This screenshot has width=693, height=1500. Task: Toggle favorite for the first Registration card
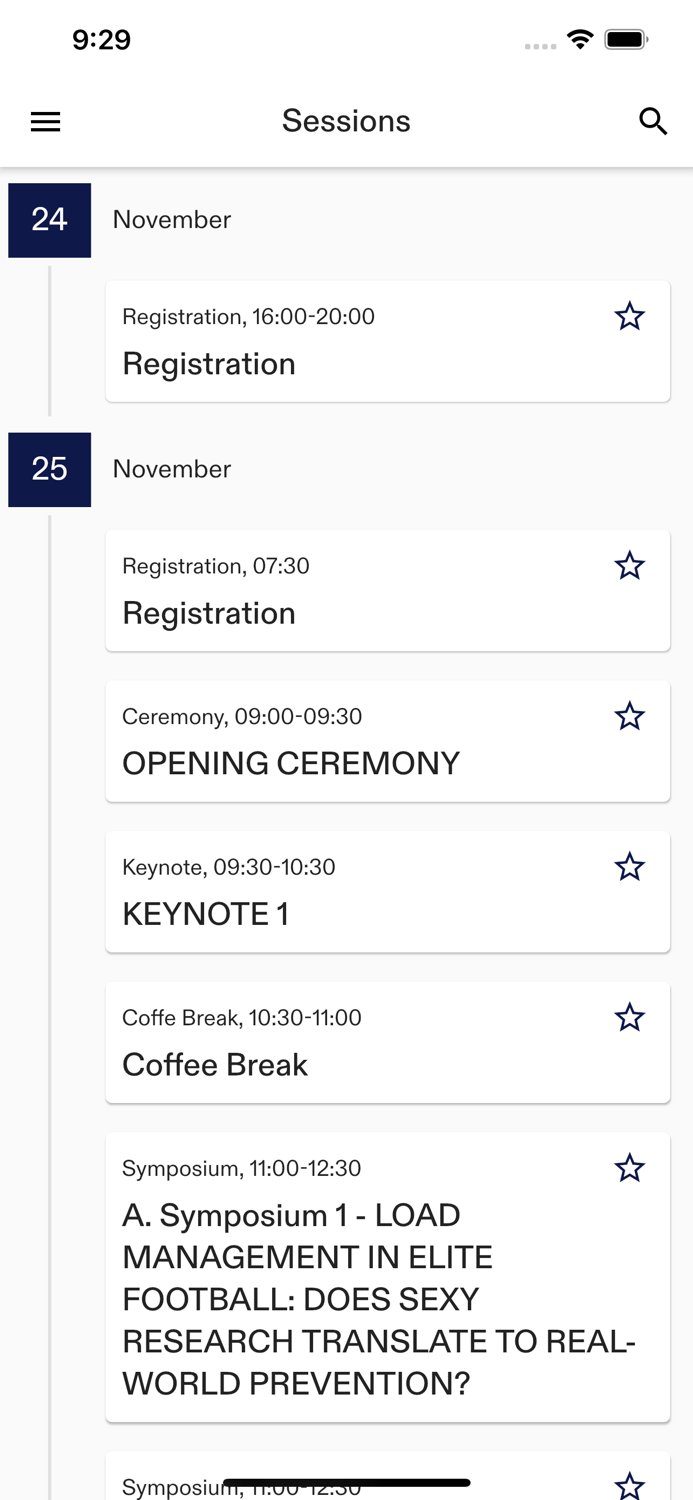click(629, 316)
